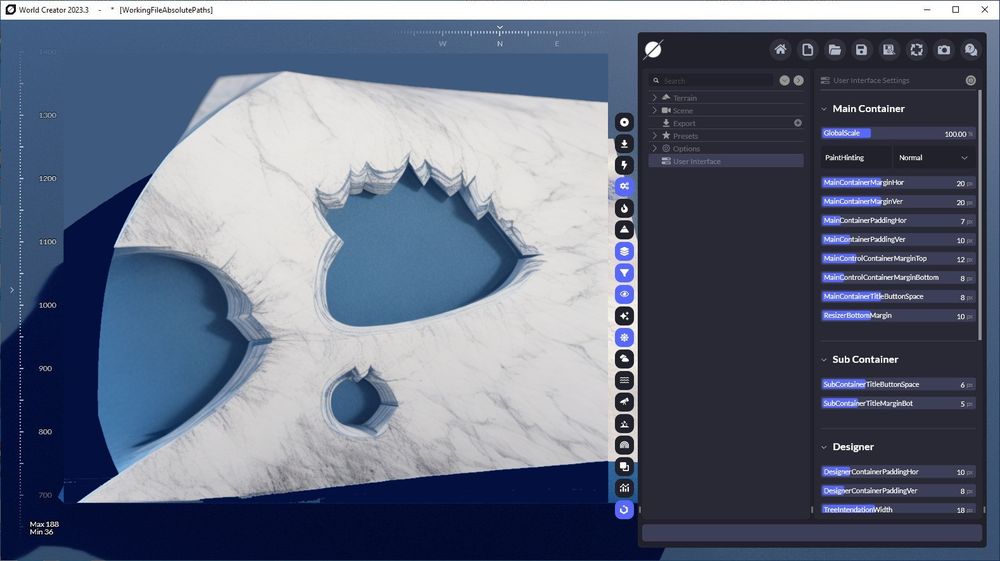Adjust the DesignerContainerPaddingVer slider
The image size is (1000, 561).
coord(898,491)
